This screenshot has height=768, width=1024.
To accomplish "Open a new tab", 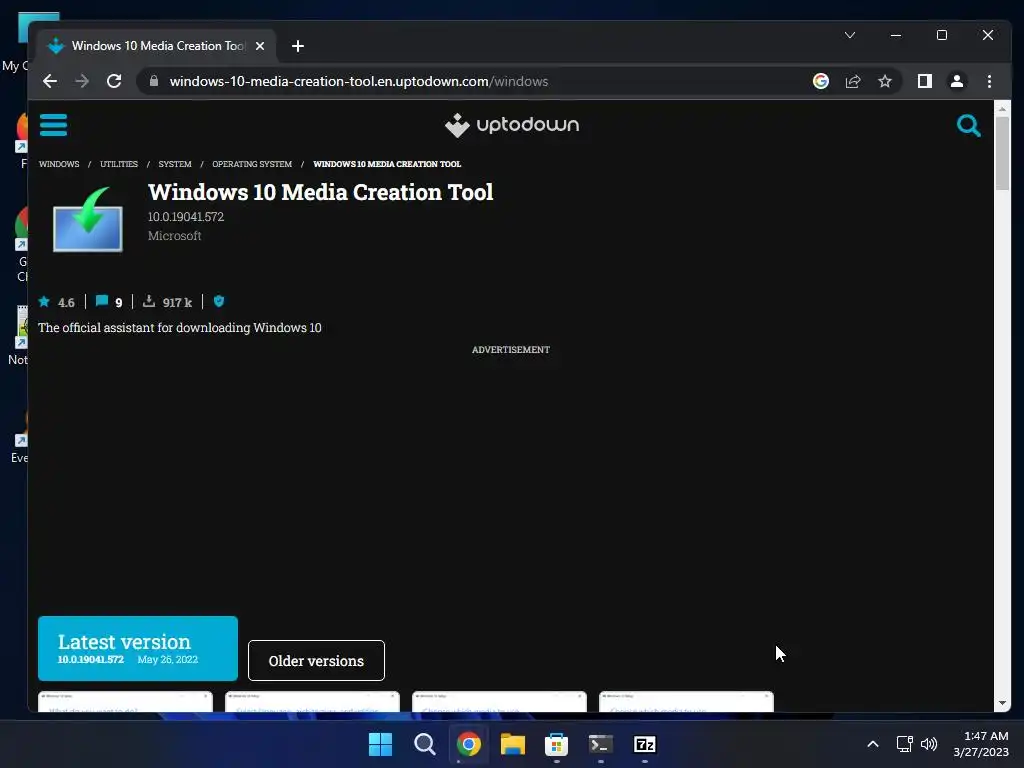I will point(298,46).
